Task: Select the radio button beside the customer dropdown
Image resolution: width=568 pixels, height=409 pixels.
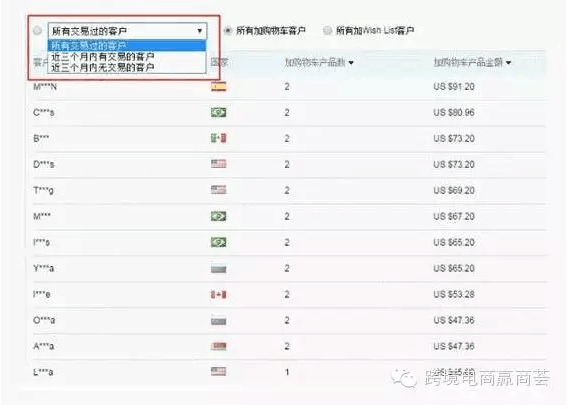Action: pyautogui.click(x=37, y=30)
